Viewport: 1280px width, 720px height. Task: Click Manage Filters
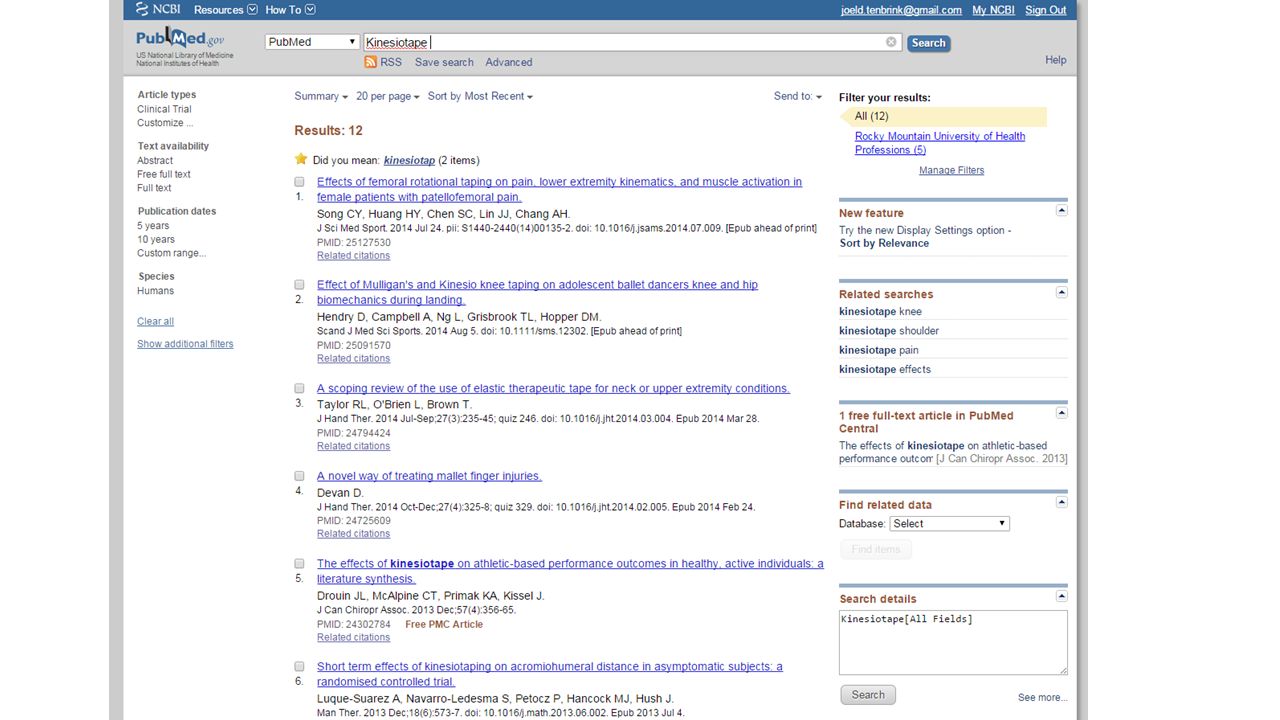pos(951,170)
